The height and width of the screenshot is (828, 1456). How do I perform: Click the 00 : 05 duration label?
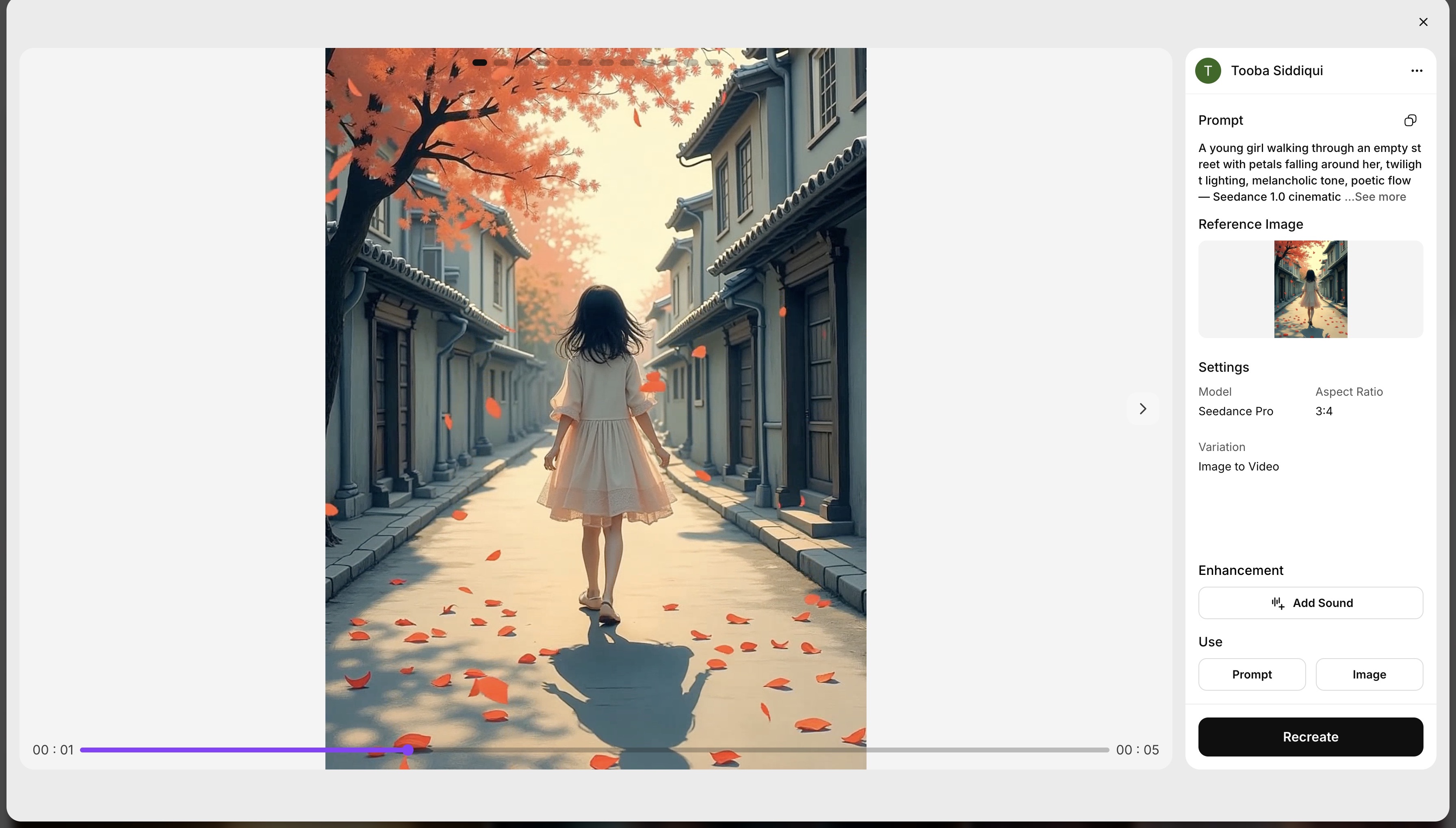click(x=1137, y=750)
